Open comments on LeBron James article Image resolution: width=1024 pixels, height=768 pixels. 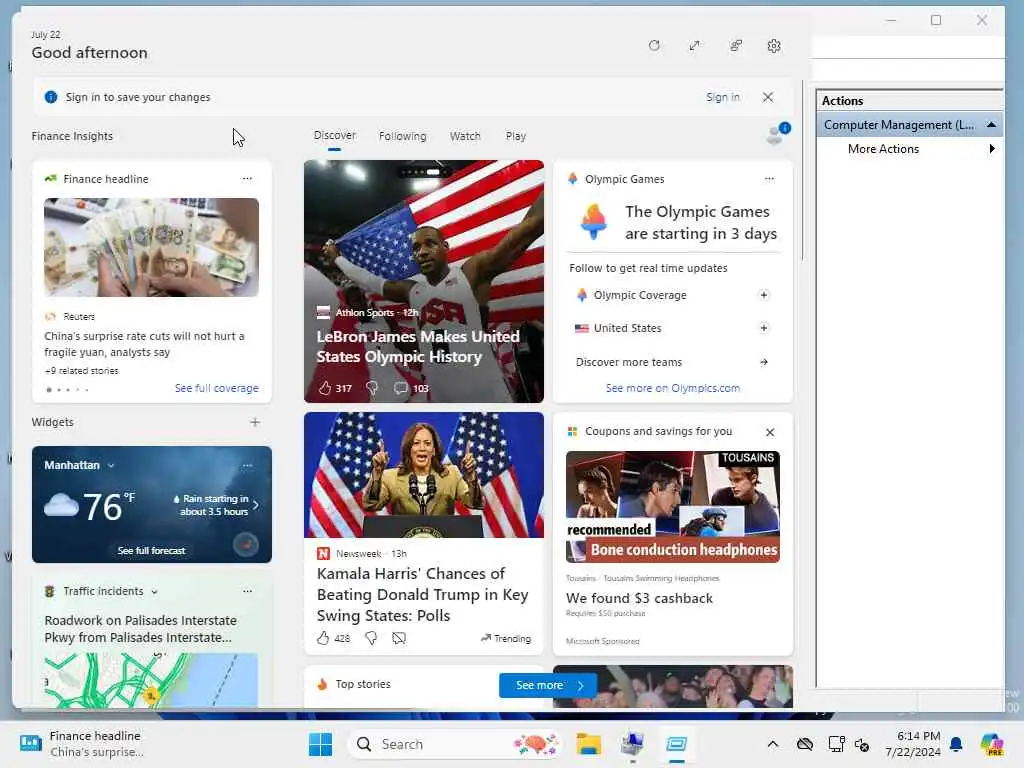click(x=400, y=388)
